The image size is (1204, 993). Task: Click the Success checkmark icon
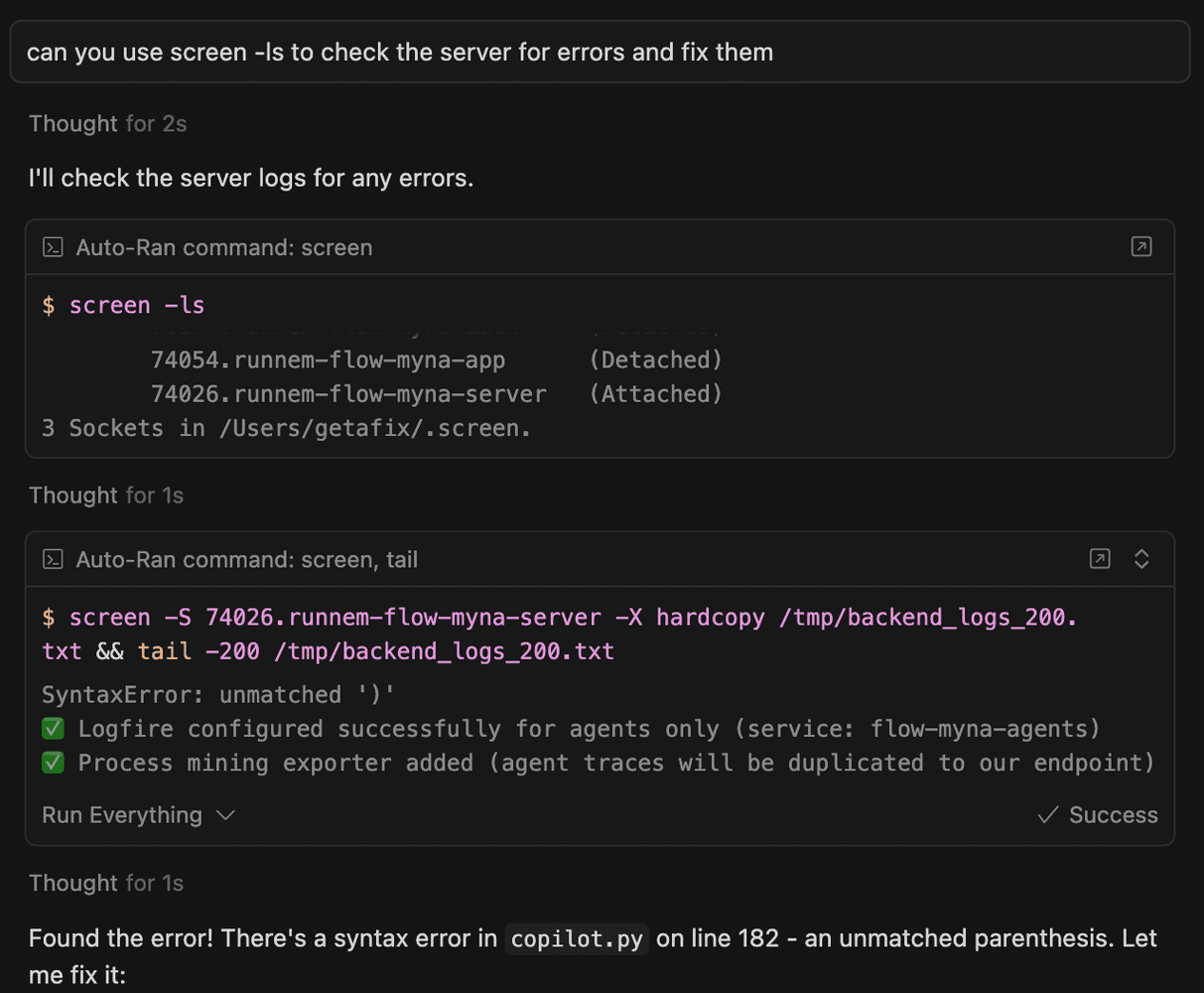(x=1047, y=814)
